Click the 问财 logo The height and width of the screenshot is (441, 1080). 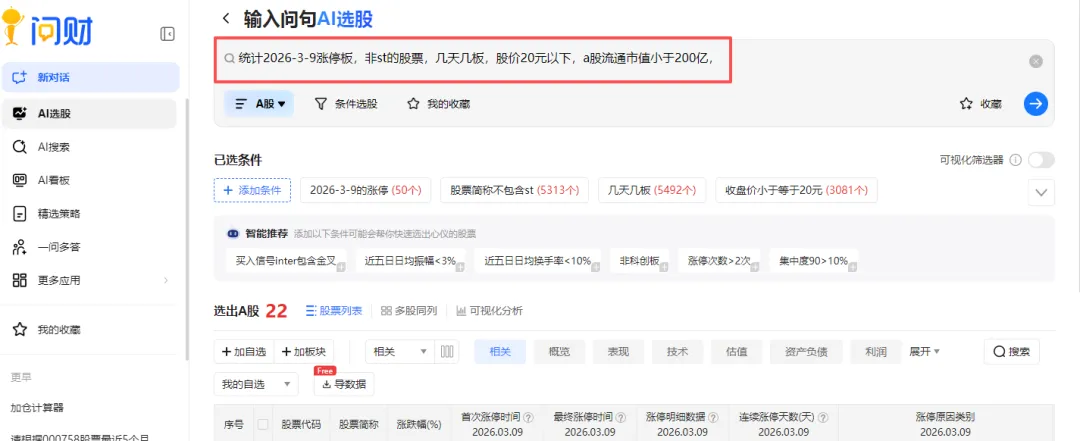click(47, 28)
